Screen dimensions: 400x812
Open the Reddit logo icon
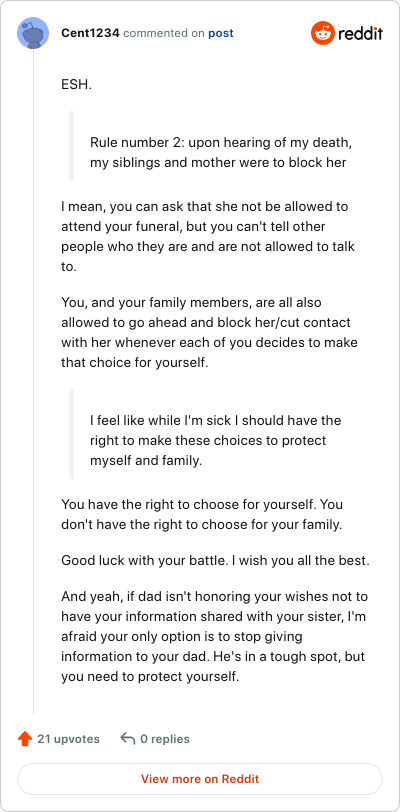(x=323, y=34)
